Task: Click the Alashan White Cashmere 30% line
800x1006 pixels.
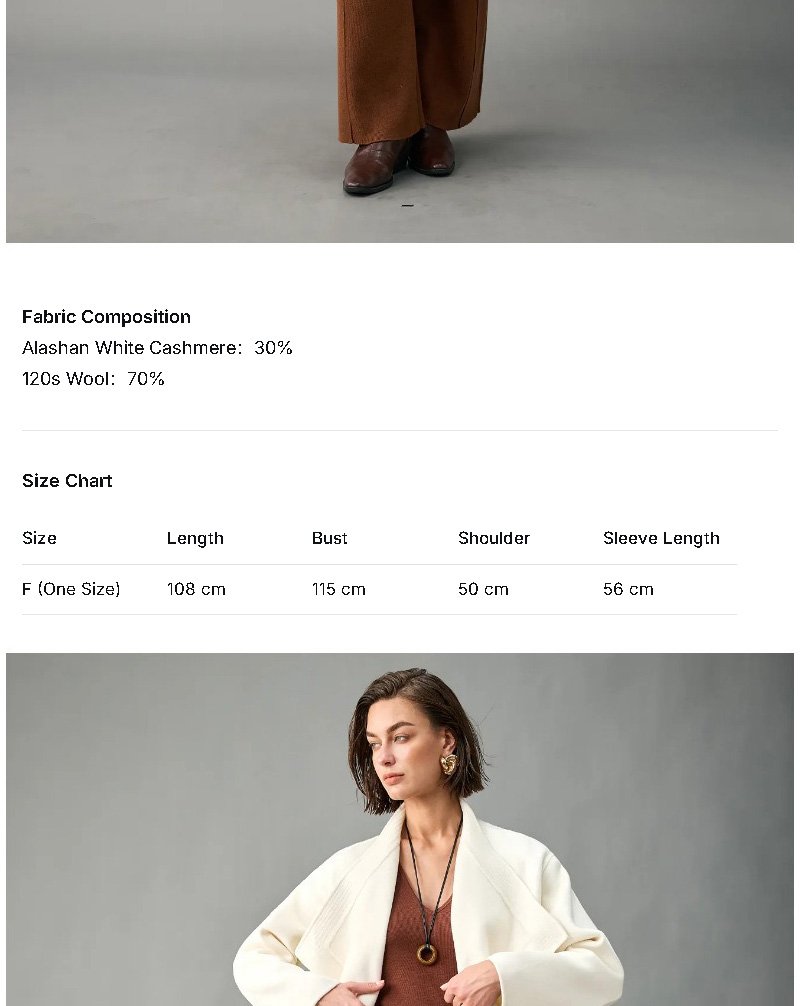Action: coord(157,348)
